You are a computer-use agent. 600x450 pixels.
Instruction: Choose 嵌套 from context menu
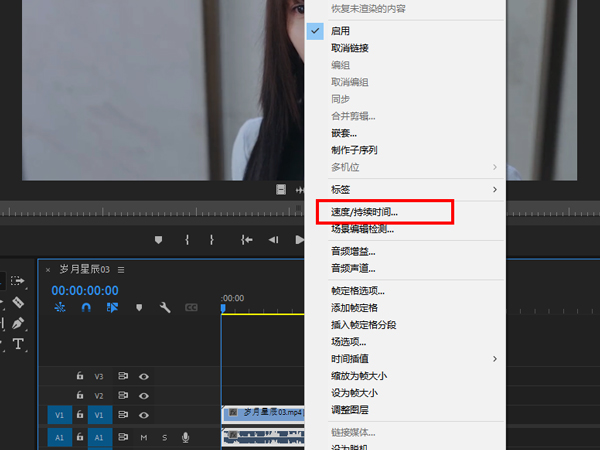pyautogui.click(x=344, y=133)
